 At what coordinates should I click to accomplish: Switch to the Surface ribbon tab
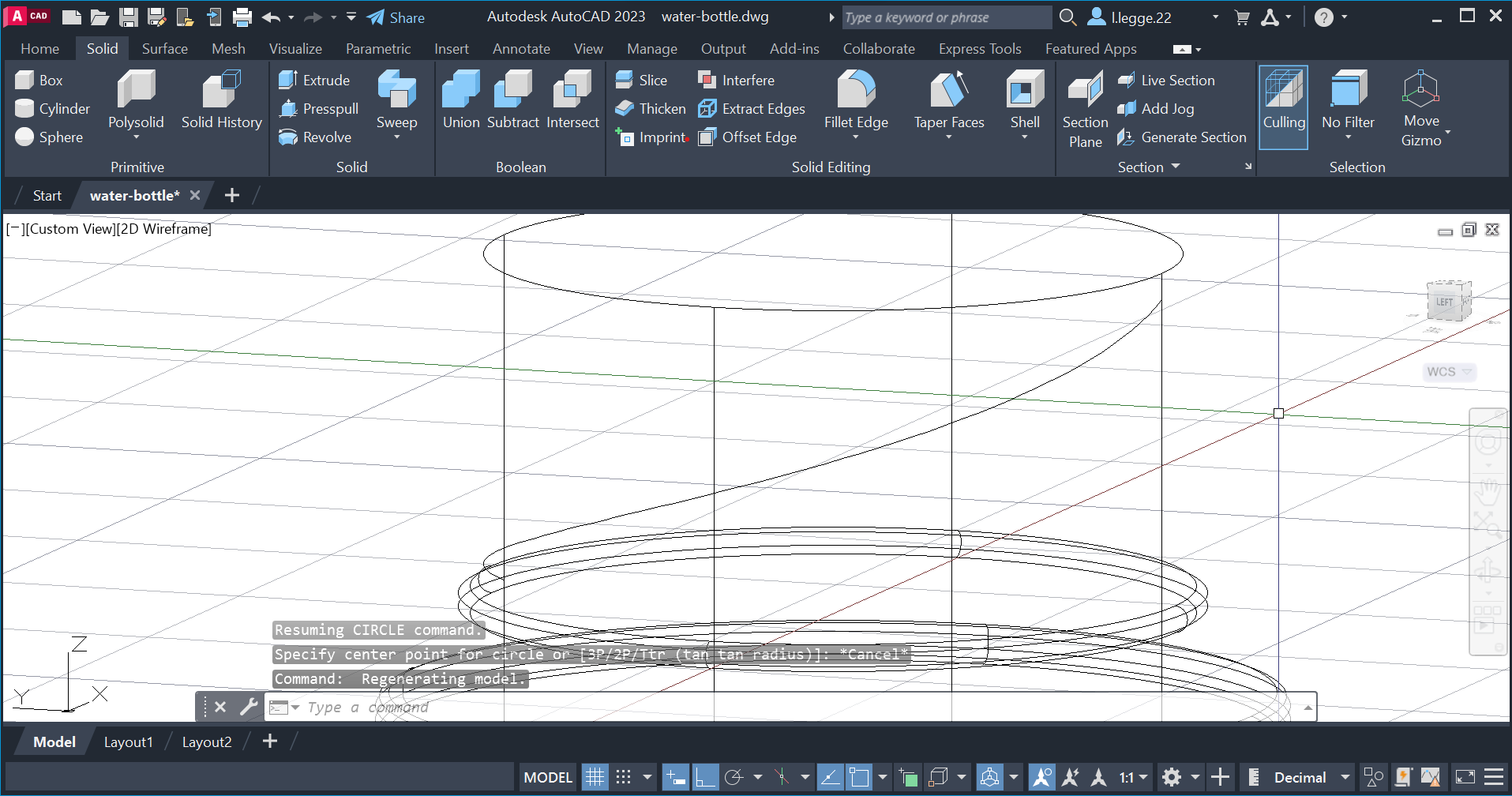(x=164, y=49)
